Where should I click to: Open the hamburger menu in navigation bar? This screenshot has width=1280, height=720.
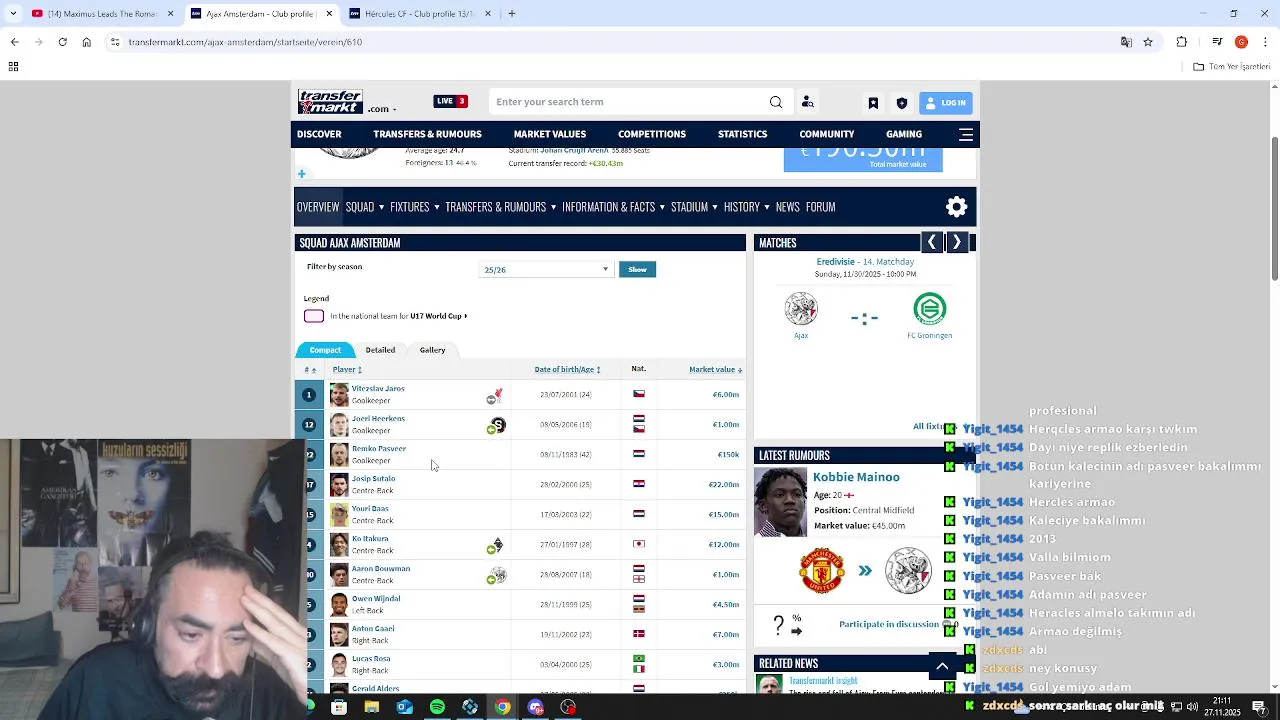(x=966, y=134)
